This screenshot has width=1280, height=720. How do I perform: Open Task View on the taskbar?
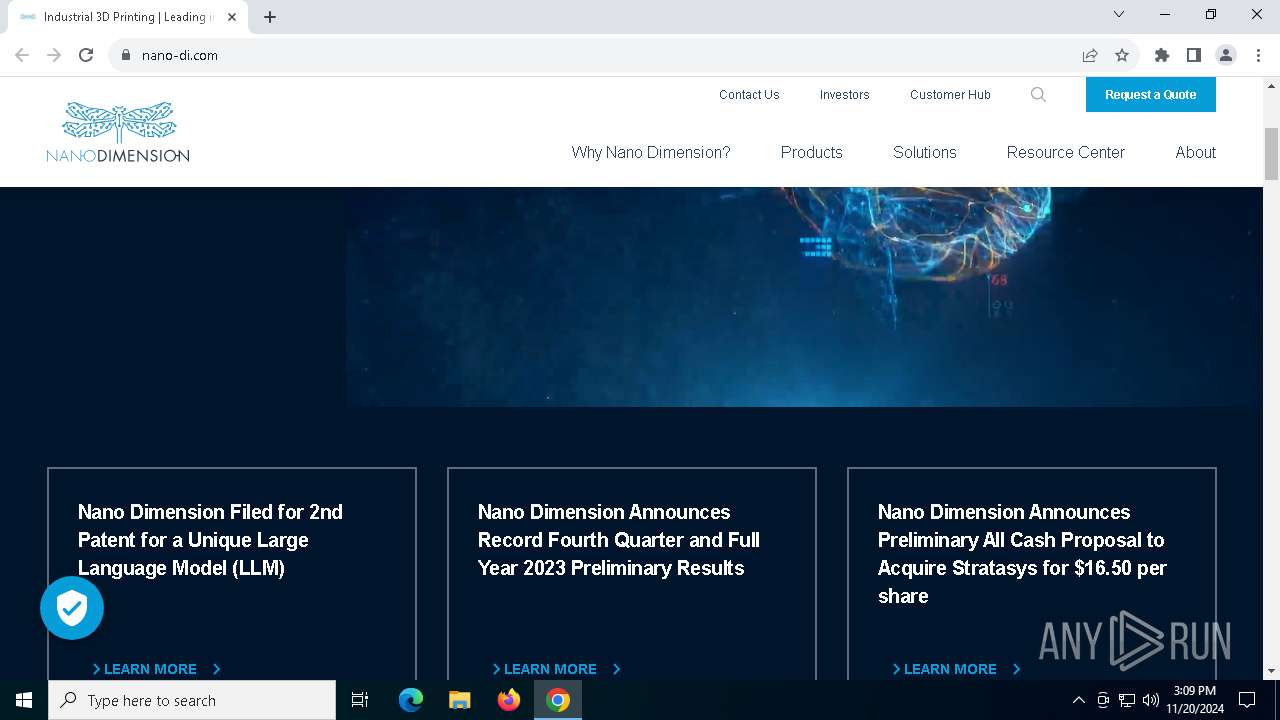coord(360,700)
